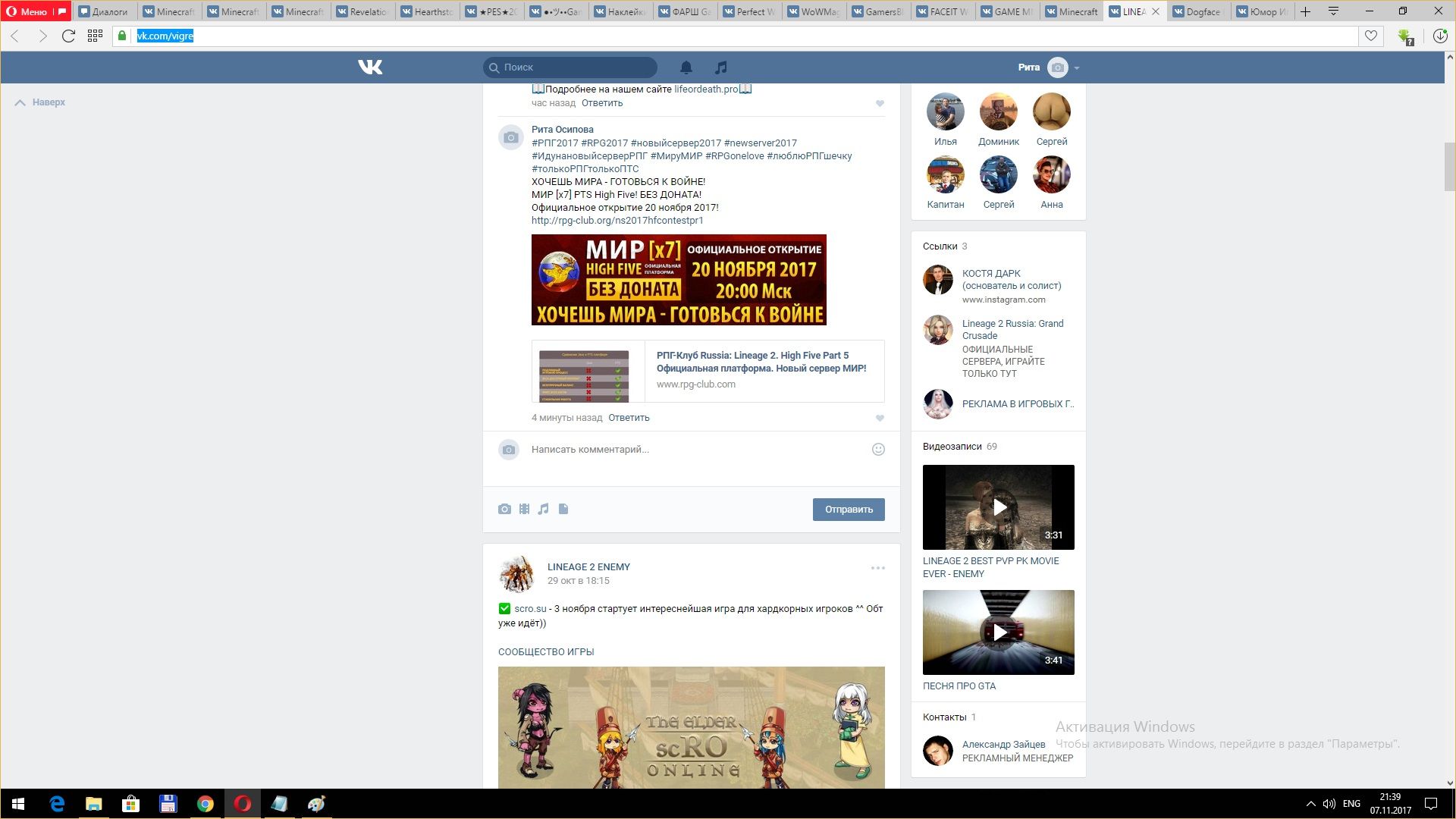
Task: Open the Action Center notification icon
Action: [x=1431, y=804]
